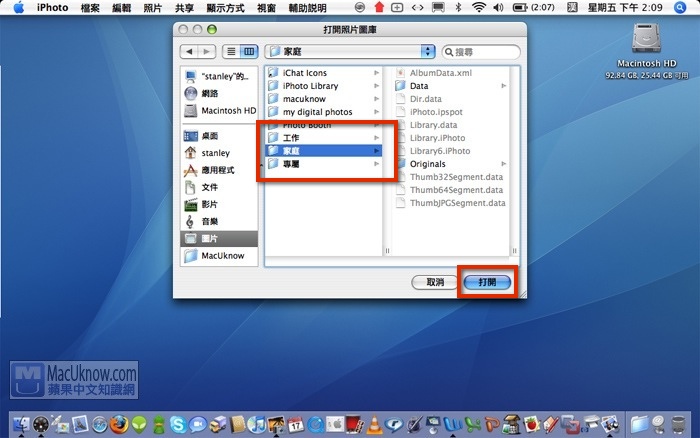Go forward with the right arrow button
700x438 pixels.
pyautogui.click(x=207, y=52)
